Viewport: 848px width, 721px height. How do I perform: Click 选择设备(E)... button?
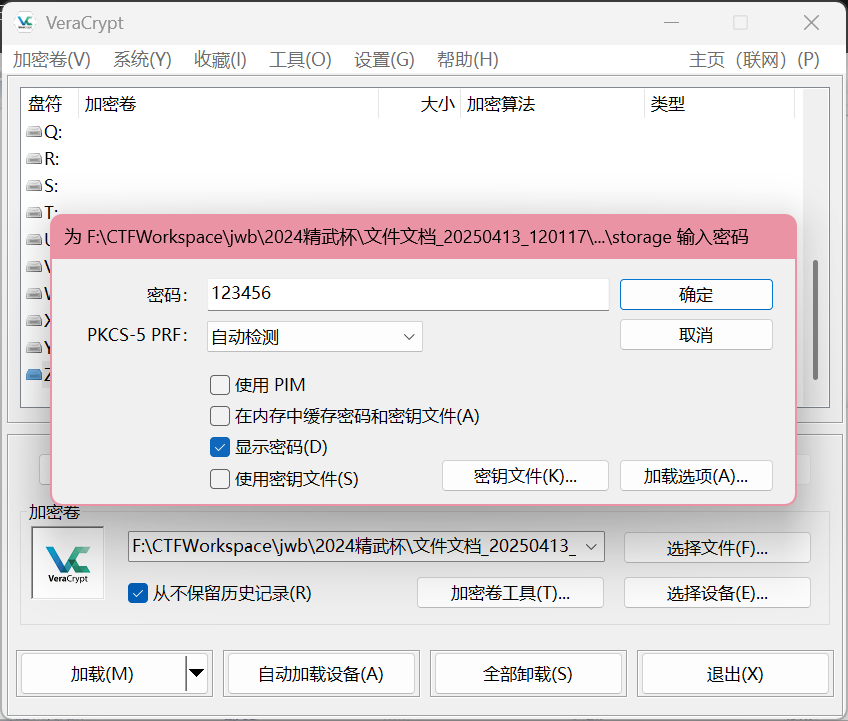click(x=717, y=593)
